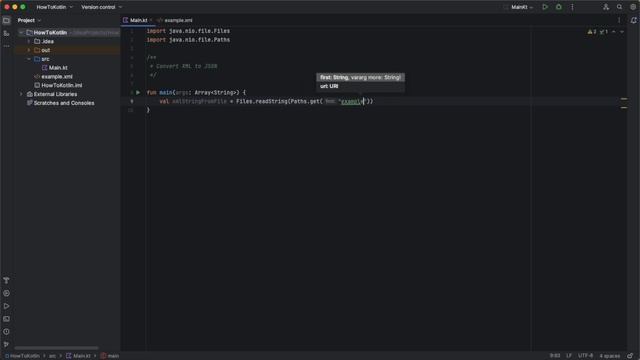Select example.xml in project tree

point(57,77)
